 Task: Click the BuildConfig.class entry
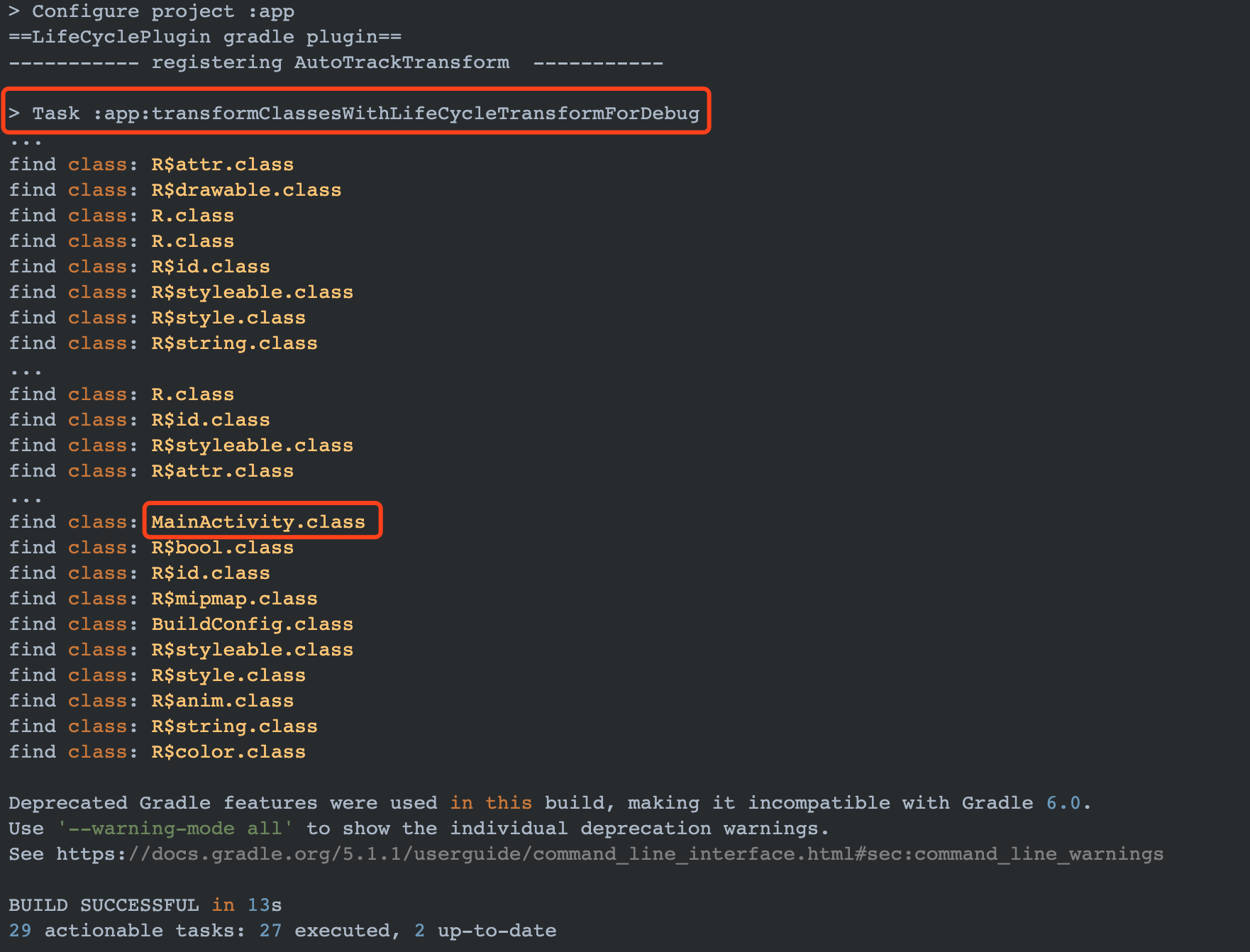(252, 624)
